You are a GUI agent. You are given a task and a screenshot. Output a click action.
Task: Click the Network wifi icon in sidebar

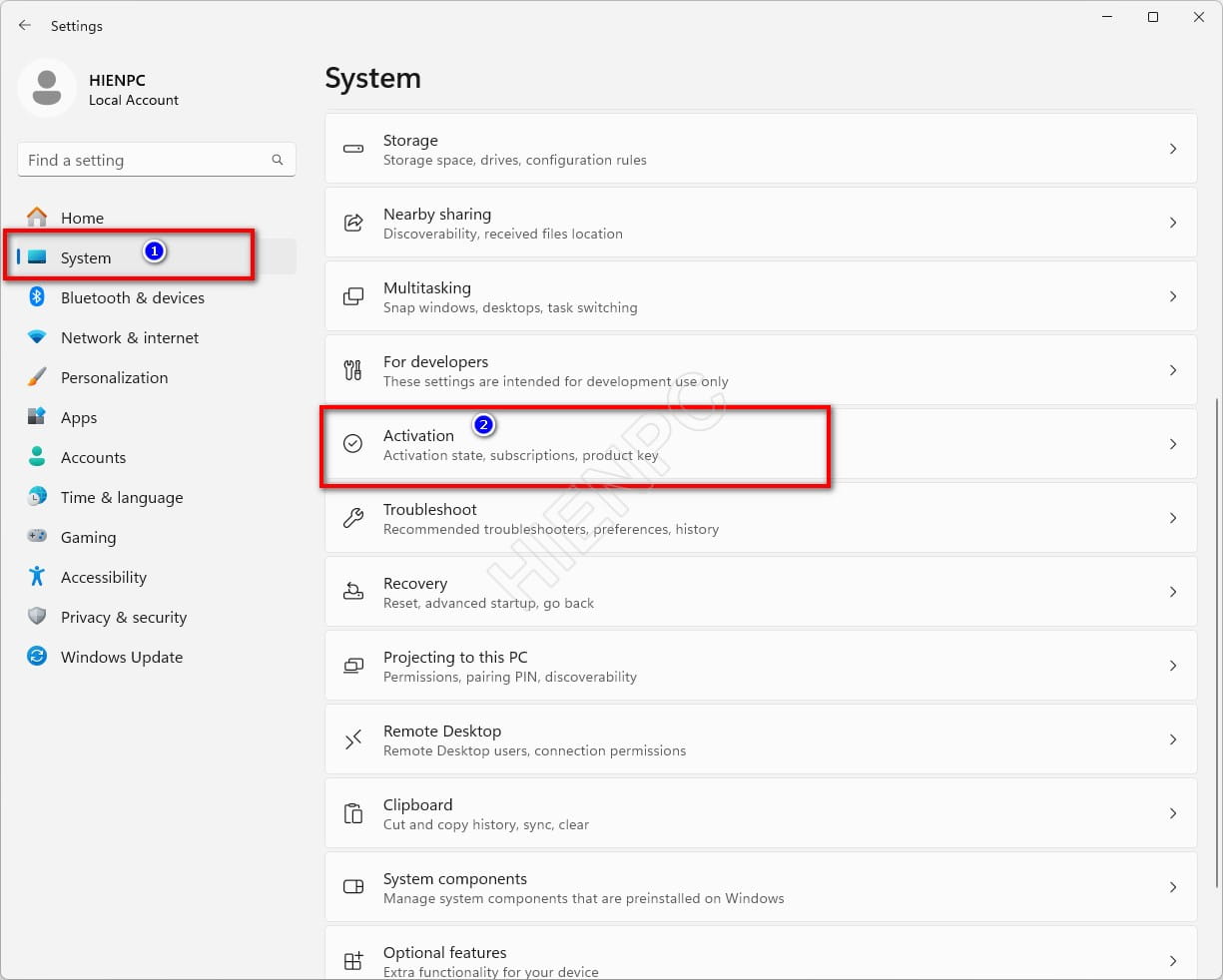tap(37, 336)
